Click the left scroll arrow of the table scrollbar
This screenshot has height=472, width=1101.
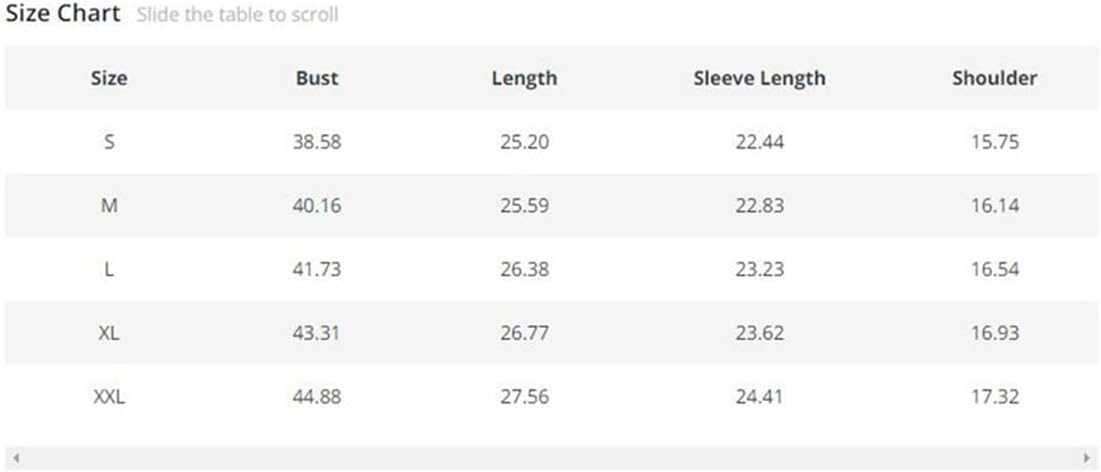pyautogui.click(x=15, y=457)
